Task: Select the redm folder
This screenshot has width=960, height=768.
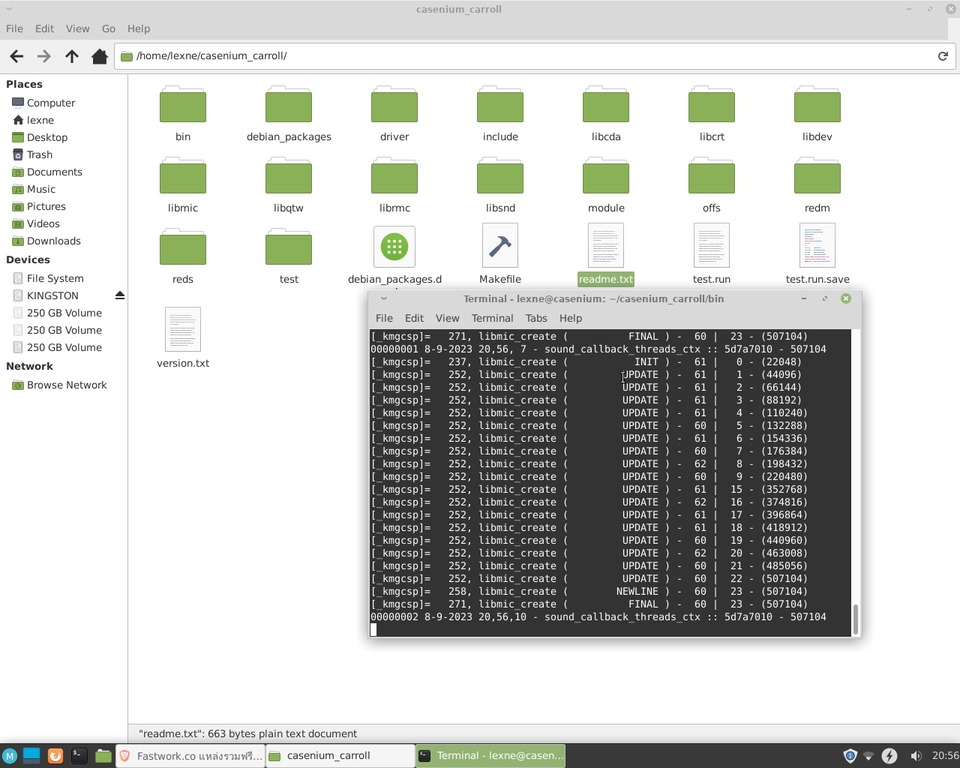Action: tap(817, 186)
